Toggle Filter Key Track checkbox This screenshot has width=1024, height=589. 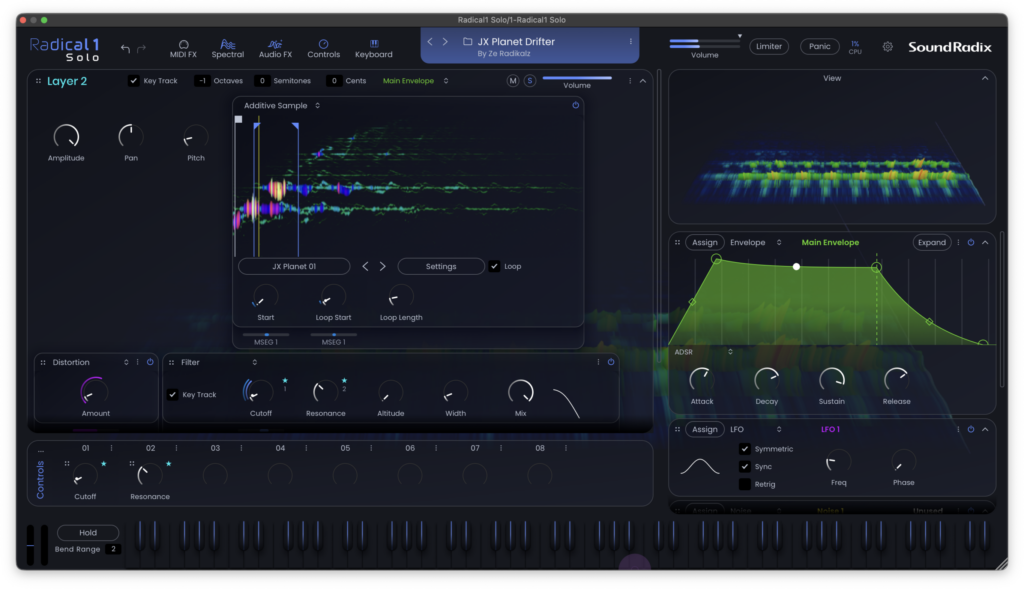pyautogui.click(x=172, y=394)
